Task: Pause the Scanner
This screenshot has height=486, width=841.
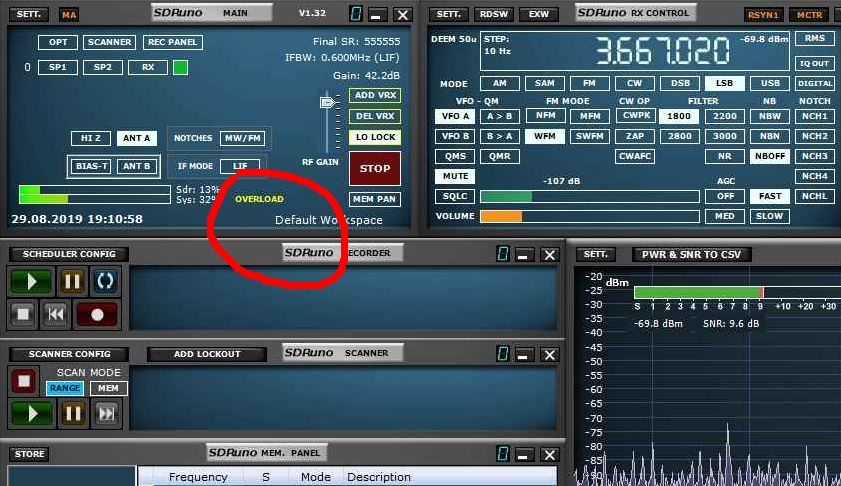Action: pyautogui.click(x=72, y=414)
